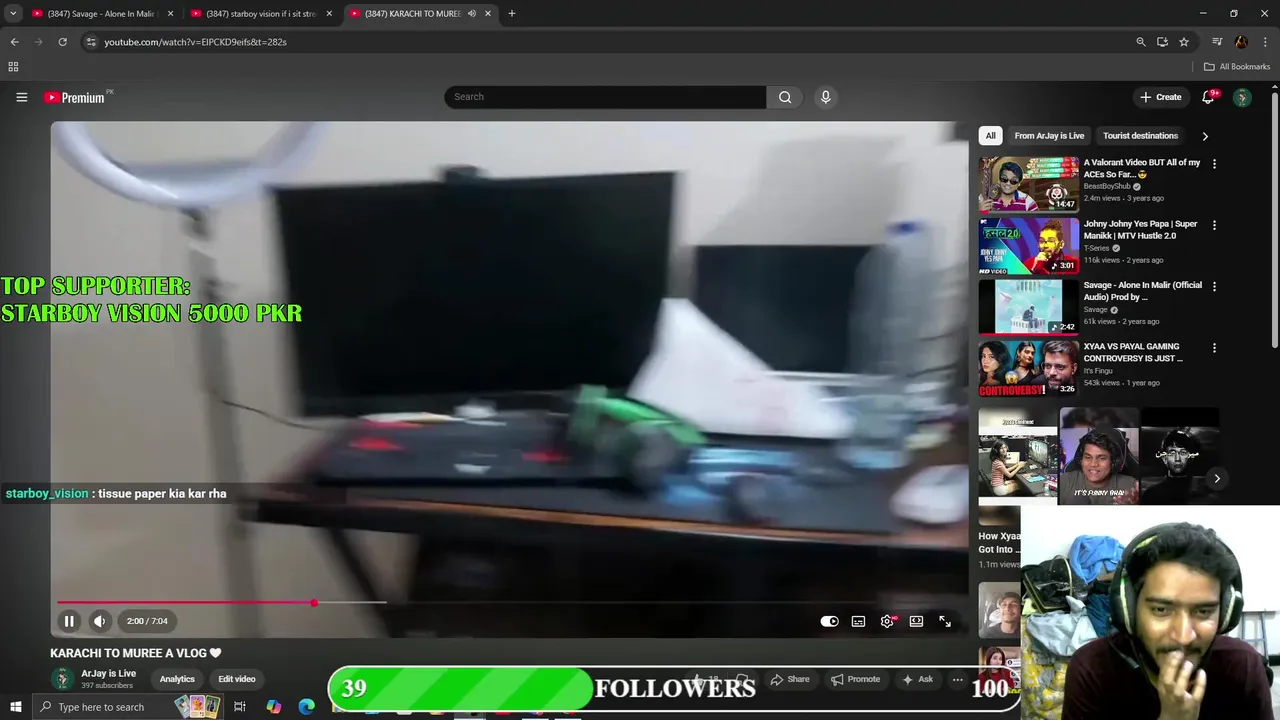1280x720 pixels.
Task: Open the Create menu
Action: (1160, 97)
